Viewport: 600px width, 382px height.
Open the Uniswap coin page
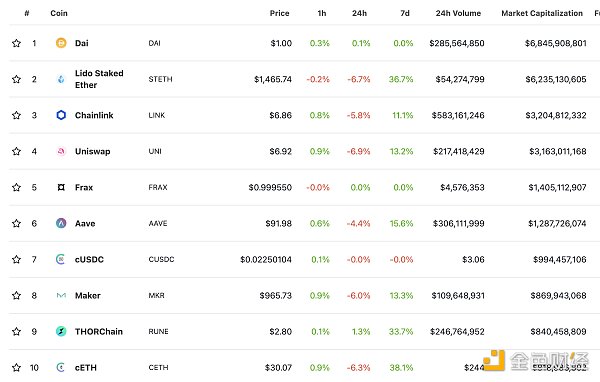point(93,151)
